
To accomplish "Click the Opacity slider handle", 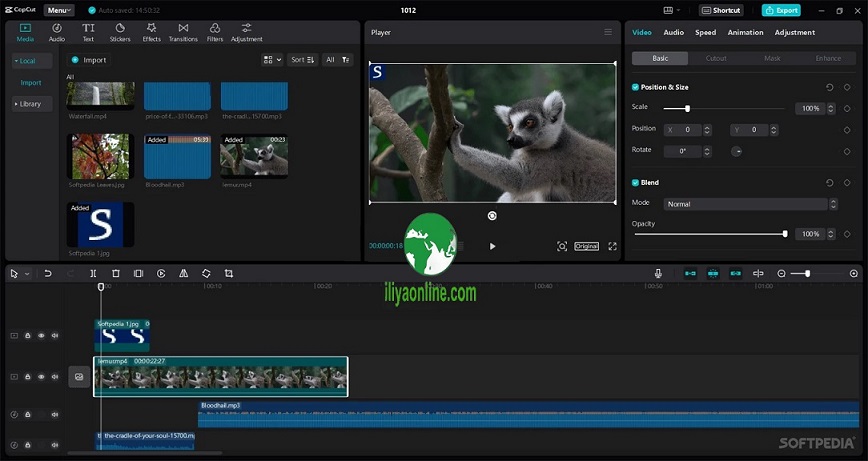I will click(785, 234).
